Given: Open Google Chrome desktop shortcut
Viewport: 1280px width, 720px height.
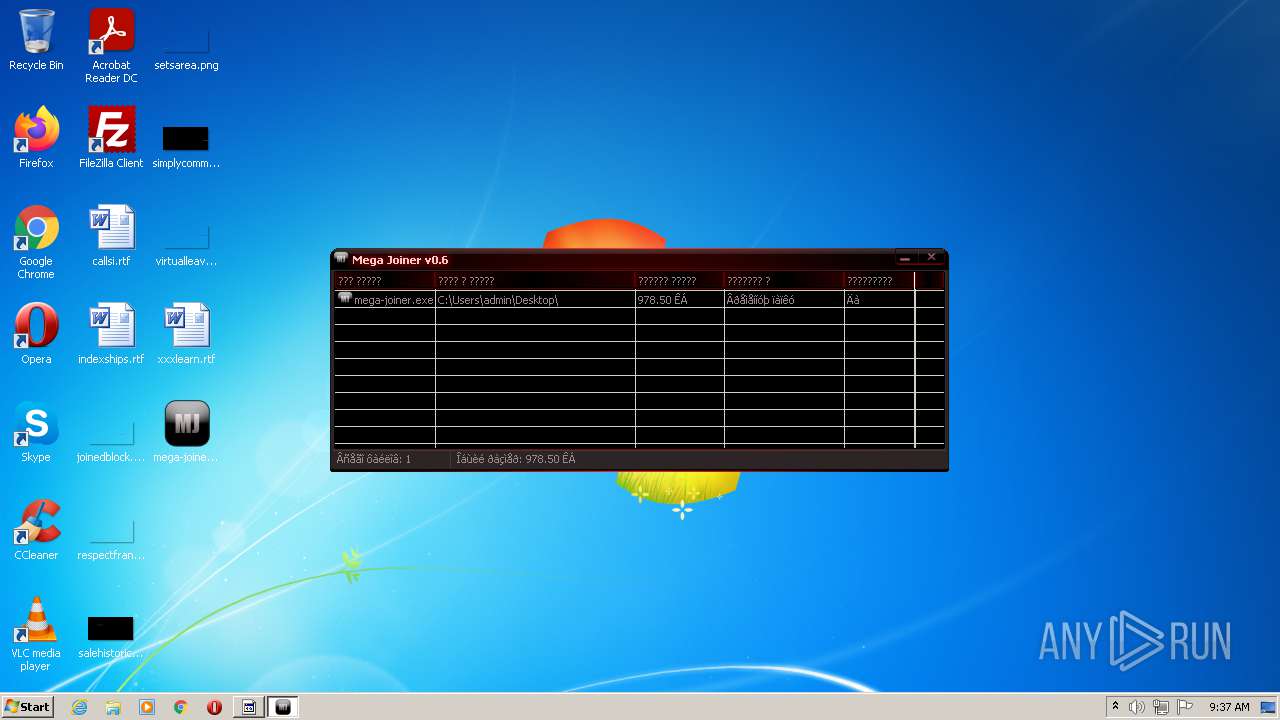Looking at the screenshot, I should click(36, 242).
